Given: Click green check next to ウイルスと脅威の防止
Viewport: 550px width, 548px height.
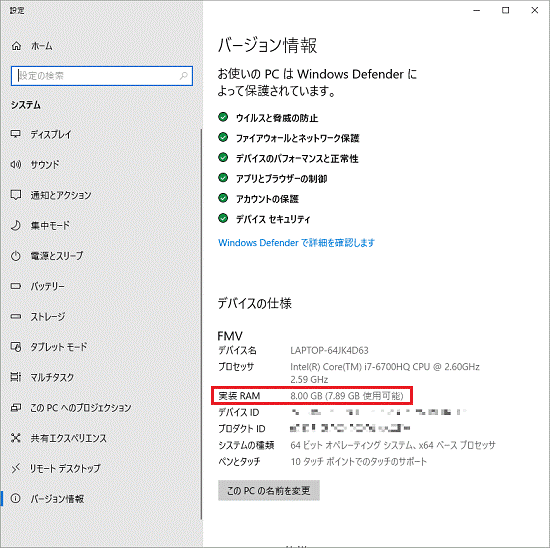Looking at the screenshot, I should pyautogui.click(x=223, y=117).
